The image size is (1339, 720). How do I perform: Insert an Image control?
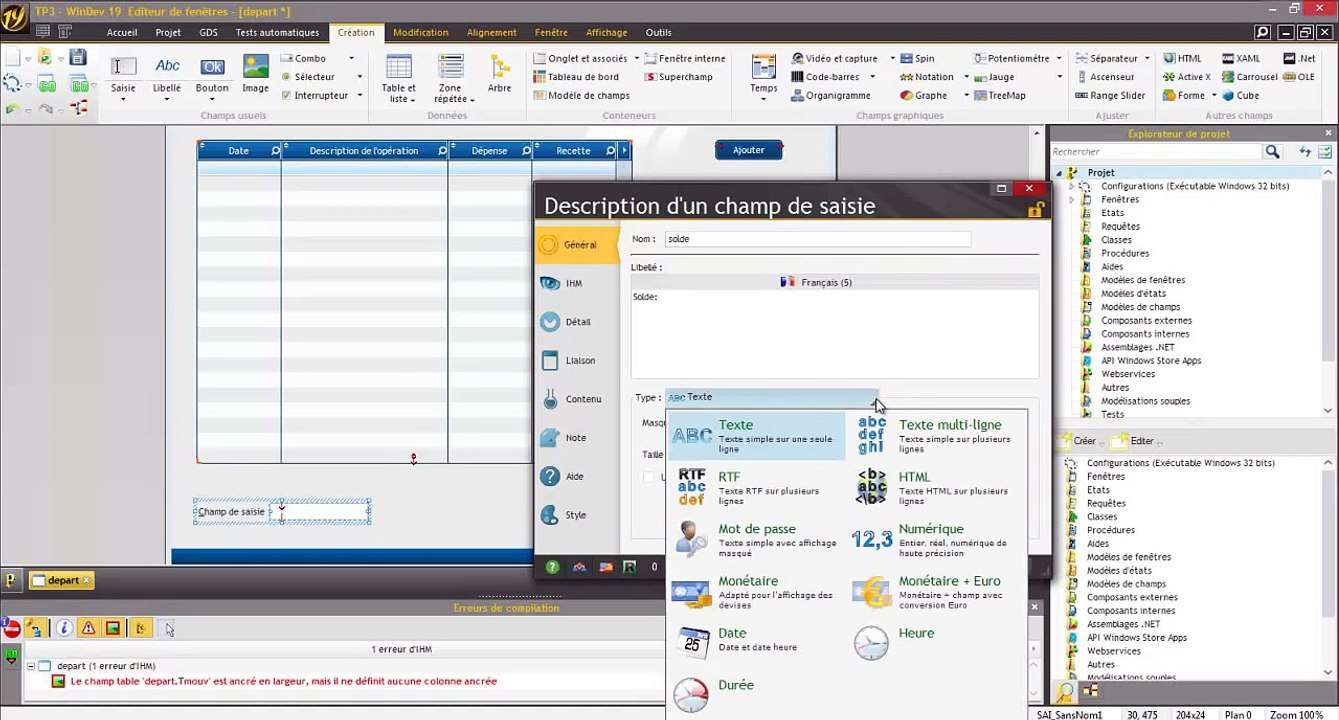pyautogui.click(x=255, y=74)
